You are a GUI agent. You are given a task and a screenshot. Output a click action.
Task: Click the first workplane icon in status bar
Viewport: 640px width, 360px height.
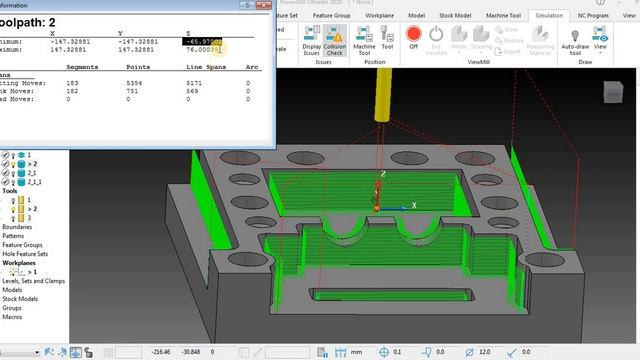[49, 352]
